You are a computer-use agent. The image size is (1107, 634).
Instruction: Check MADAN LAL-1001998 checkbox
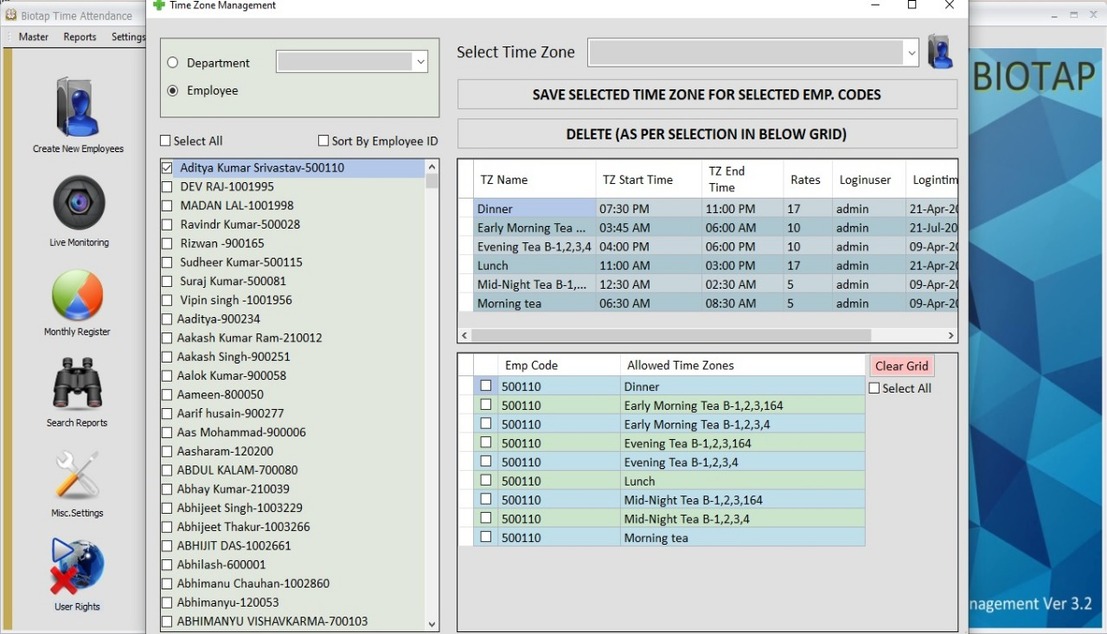167,206
